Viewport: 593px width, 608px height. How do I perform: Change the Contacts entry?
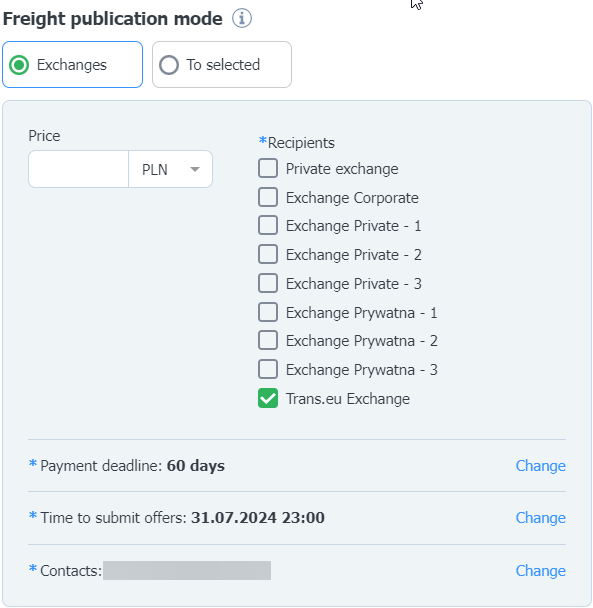click(540, 571)
